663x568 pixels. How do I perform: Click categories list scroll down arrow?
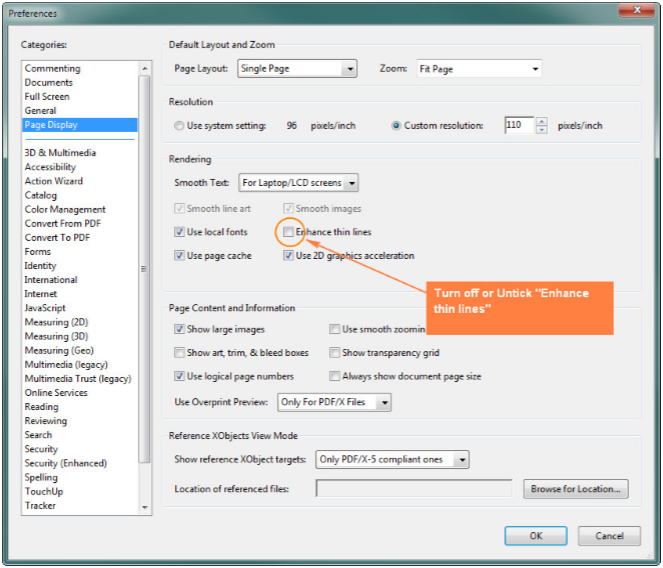click(x=145, y=507)
